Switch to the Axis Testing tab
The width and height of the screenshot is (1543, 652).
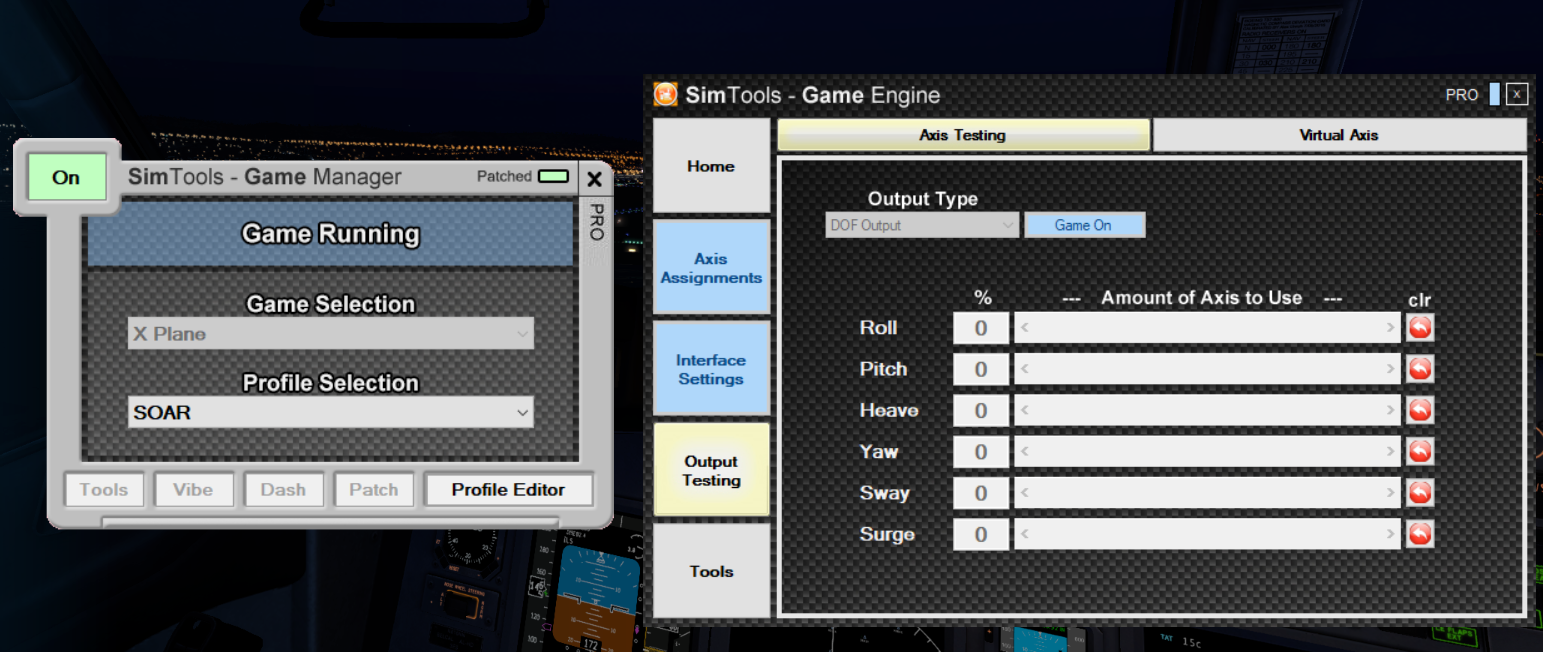tap(963, 135)
